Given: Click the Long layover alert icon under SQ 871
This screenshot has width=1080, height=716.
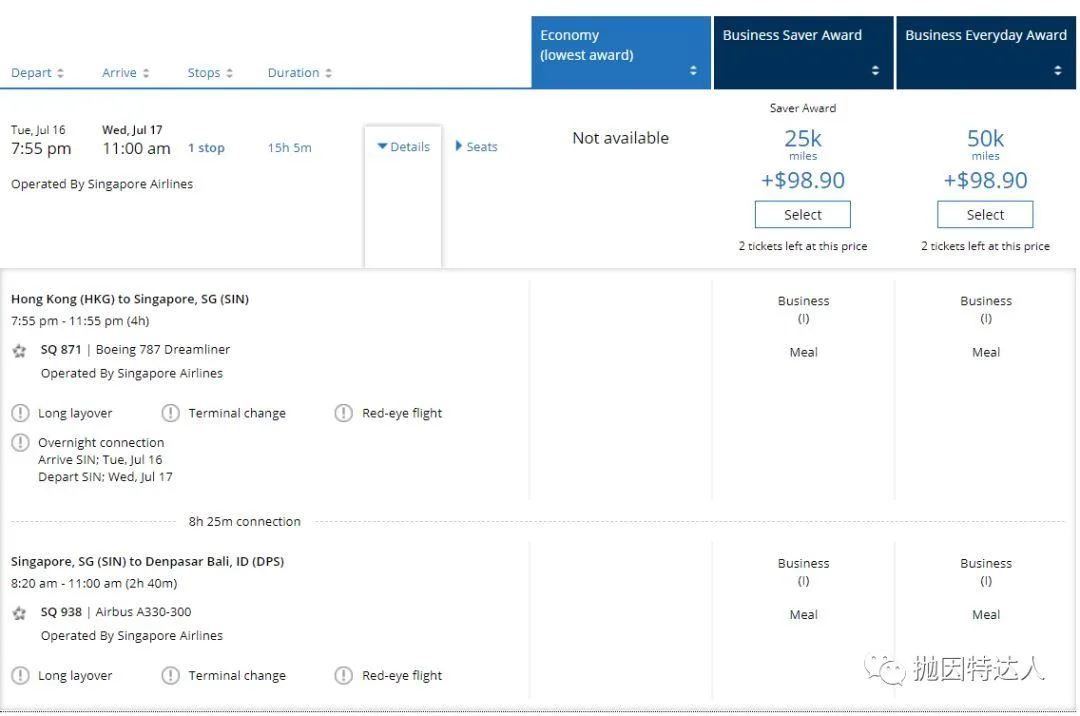Looking at the screenshot, I should tap(21, 413).
